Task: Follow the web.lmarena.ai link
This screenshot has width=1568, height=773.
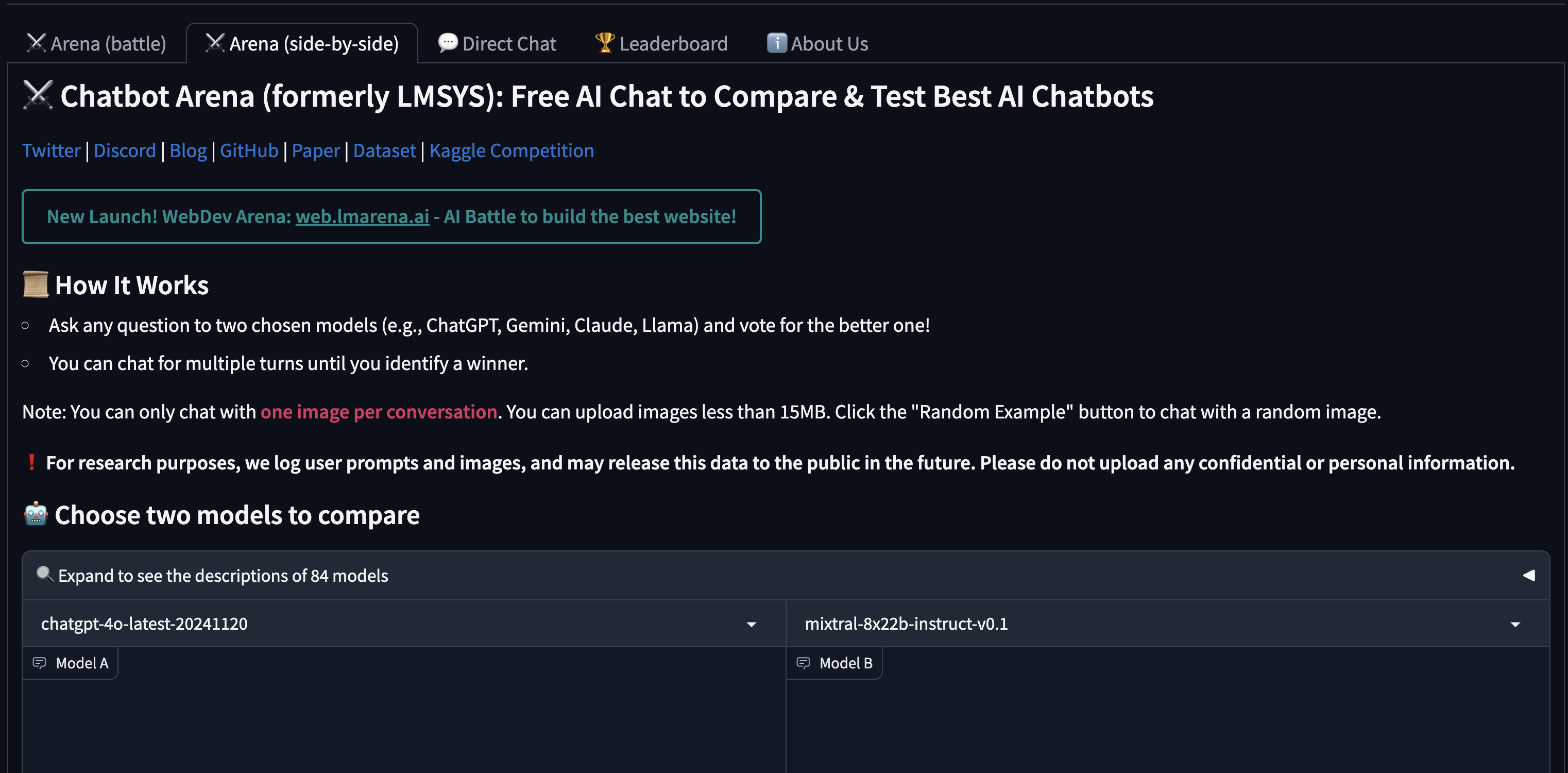Action: pyautogui.click(x=362, y=216)
